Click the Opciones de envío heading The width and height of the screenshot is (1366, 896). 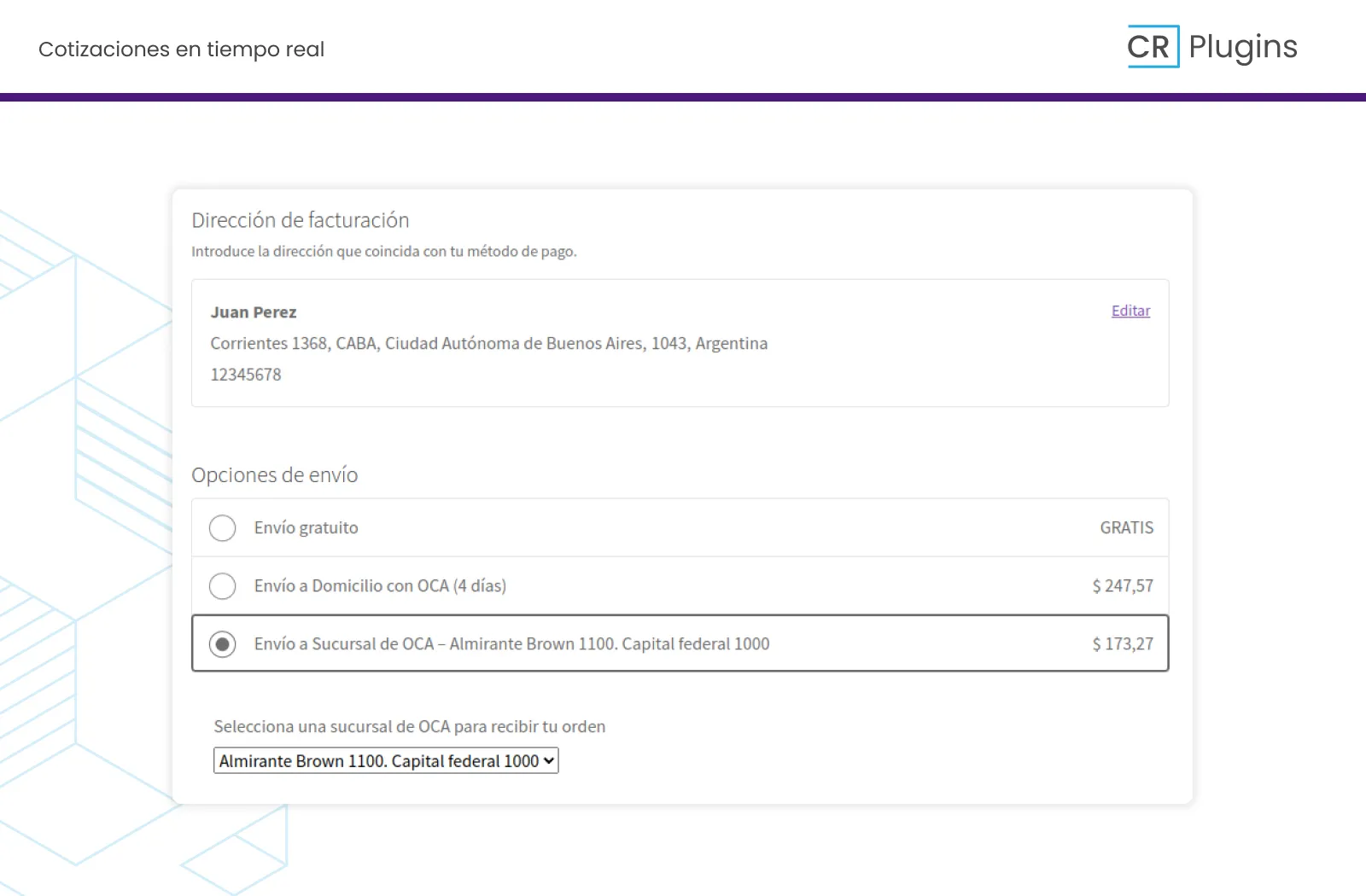coord(274,475)
